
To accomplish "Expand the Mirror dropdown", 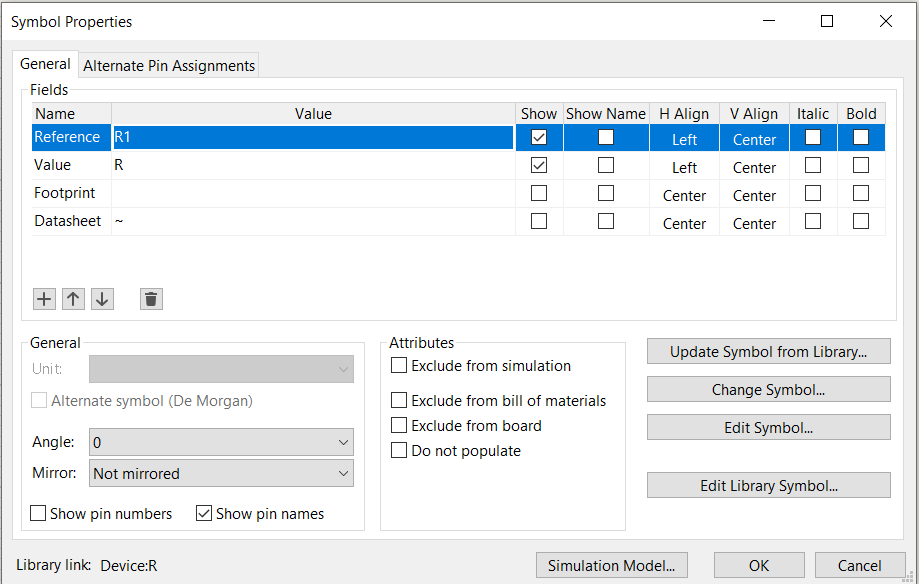I will point(221,474).
